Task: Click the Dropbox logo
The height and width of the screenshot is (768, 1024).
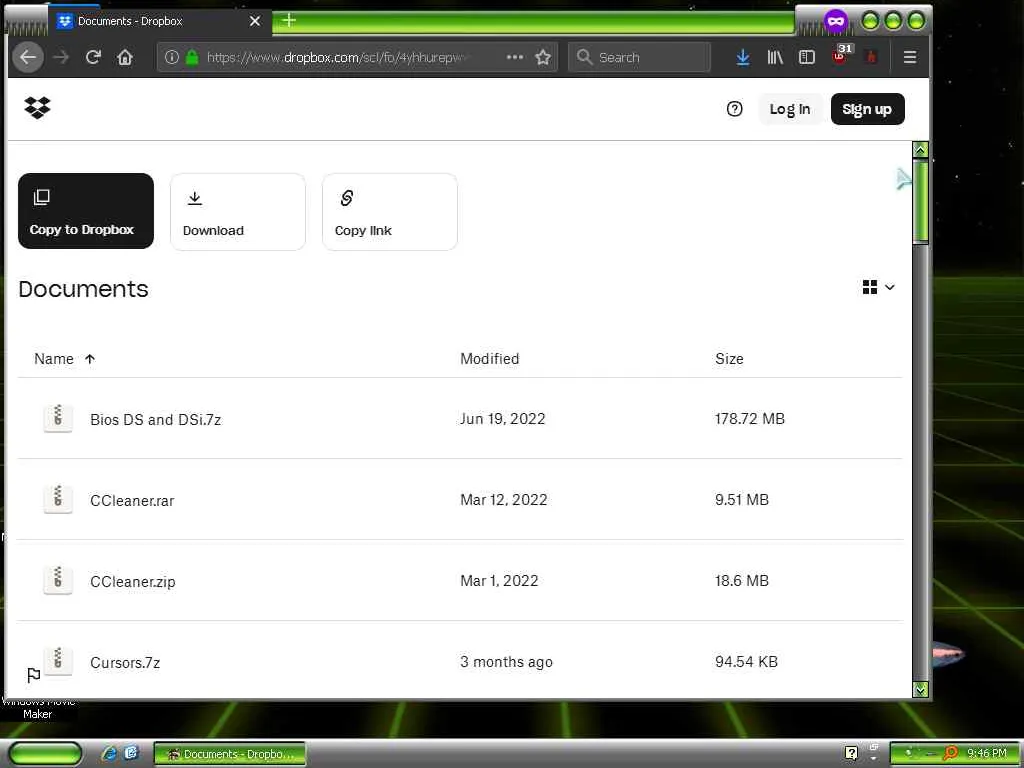Action: (x=37, y=108)
